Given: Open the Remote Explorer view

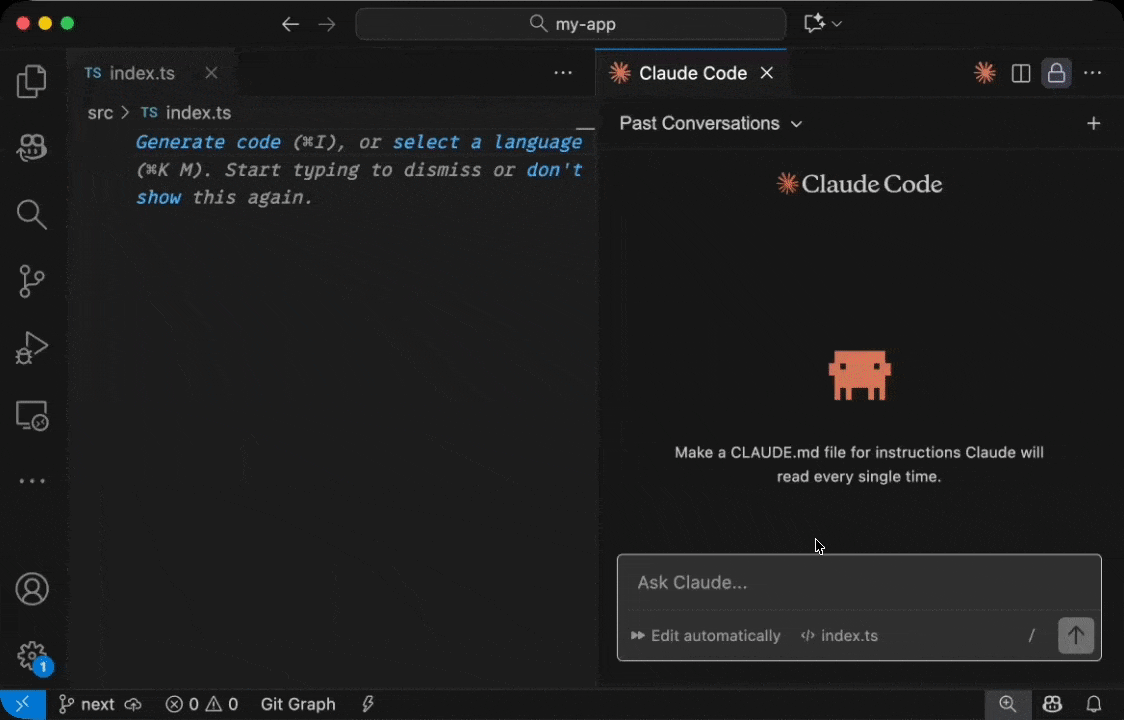Looking at the screenshot, I should pyautogui.click(x=32, y=415).
